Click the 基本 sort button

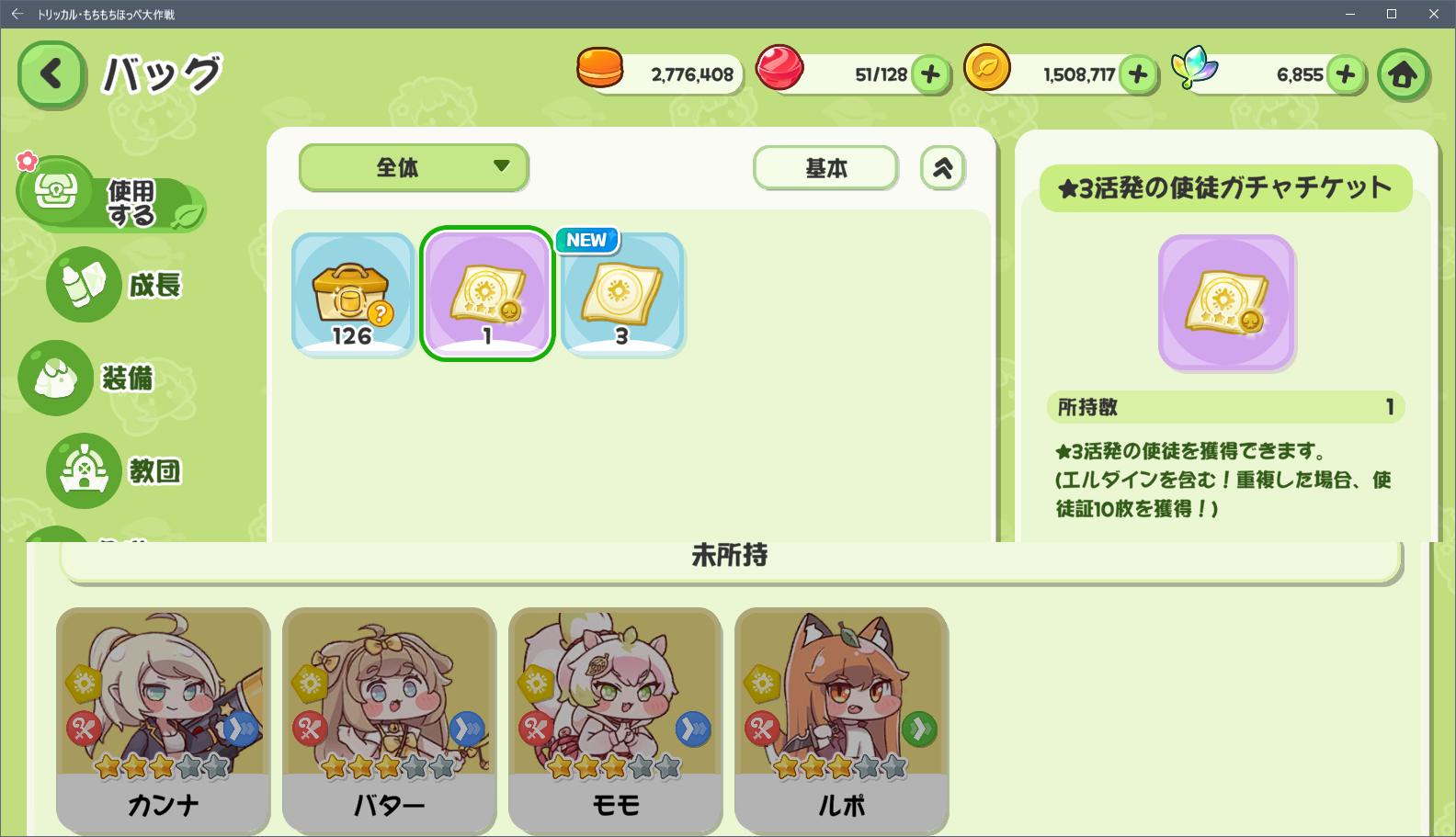825,168
